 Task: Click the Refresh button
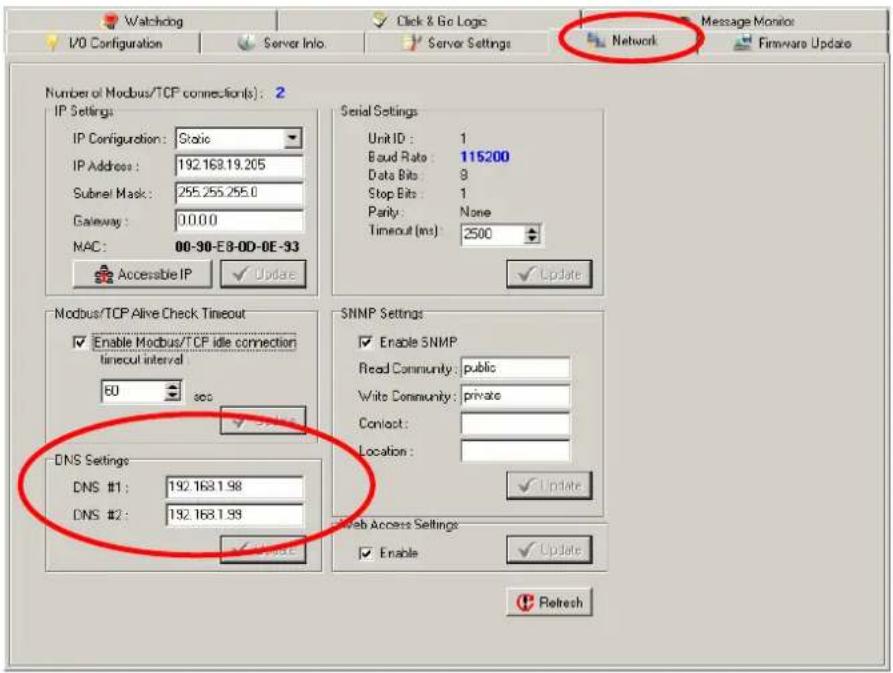tap(549, 602)
